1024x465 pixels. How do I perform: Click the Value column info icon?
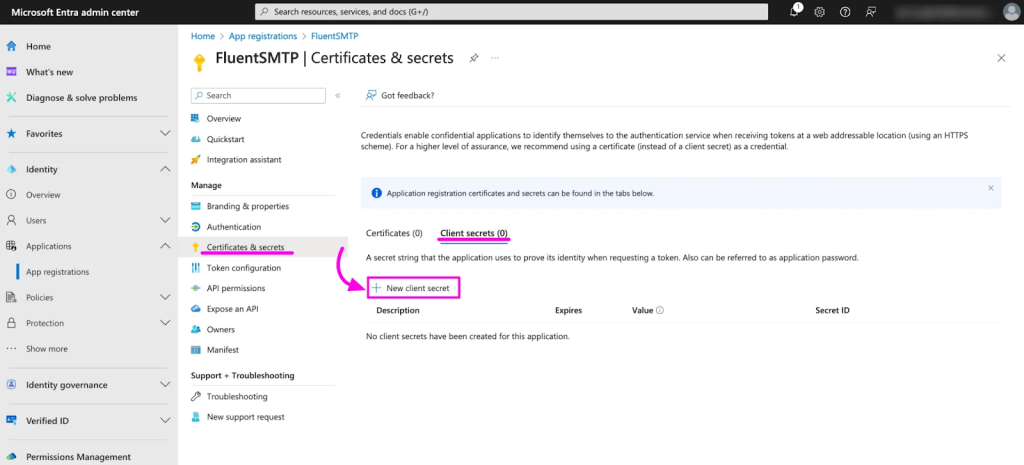click(660, 311)
